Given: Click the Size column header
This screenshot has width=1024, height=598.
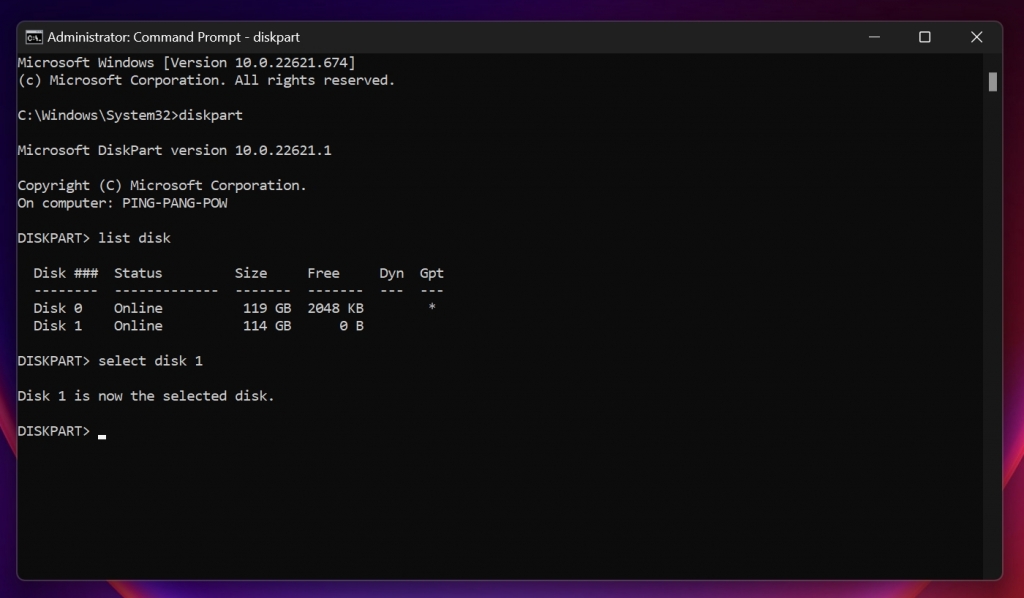Looking at the screenshot, I should 251,273.
